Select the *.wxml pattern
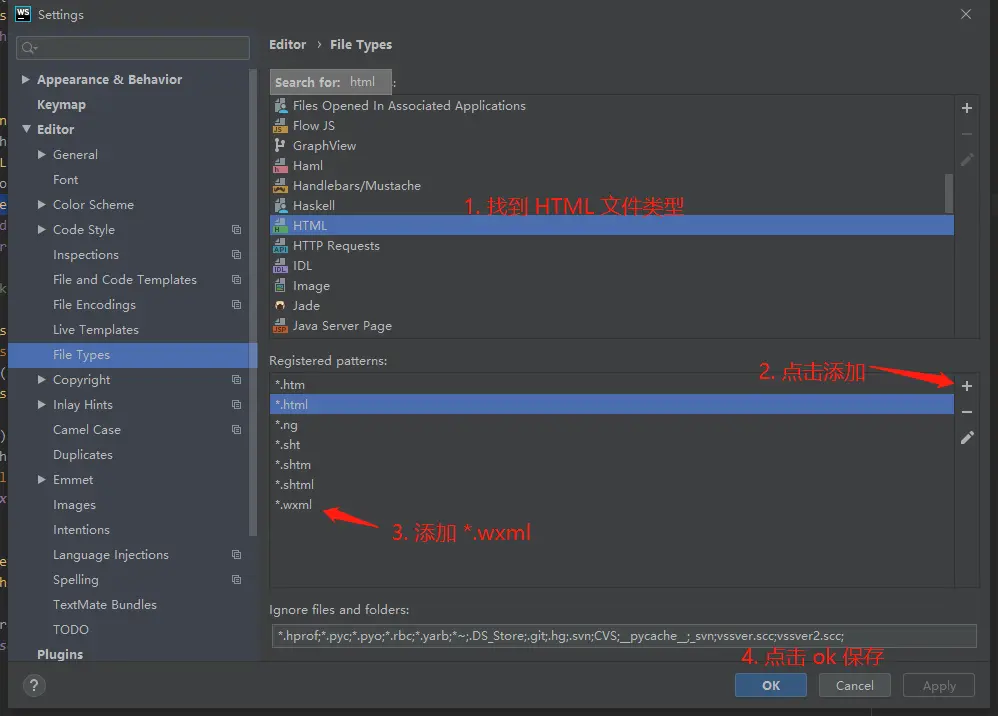The height and width of the screenshot is (716, 998). [612, 505]
